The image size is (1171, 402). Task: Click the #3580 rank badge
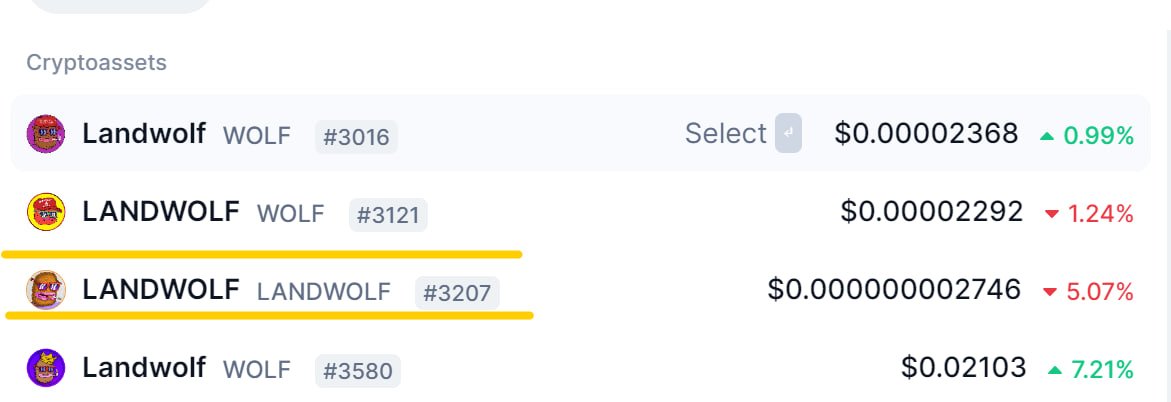pos(358,371)
